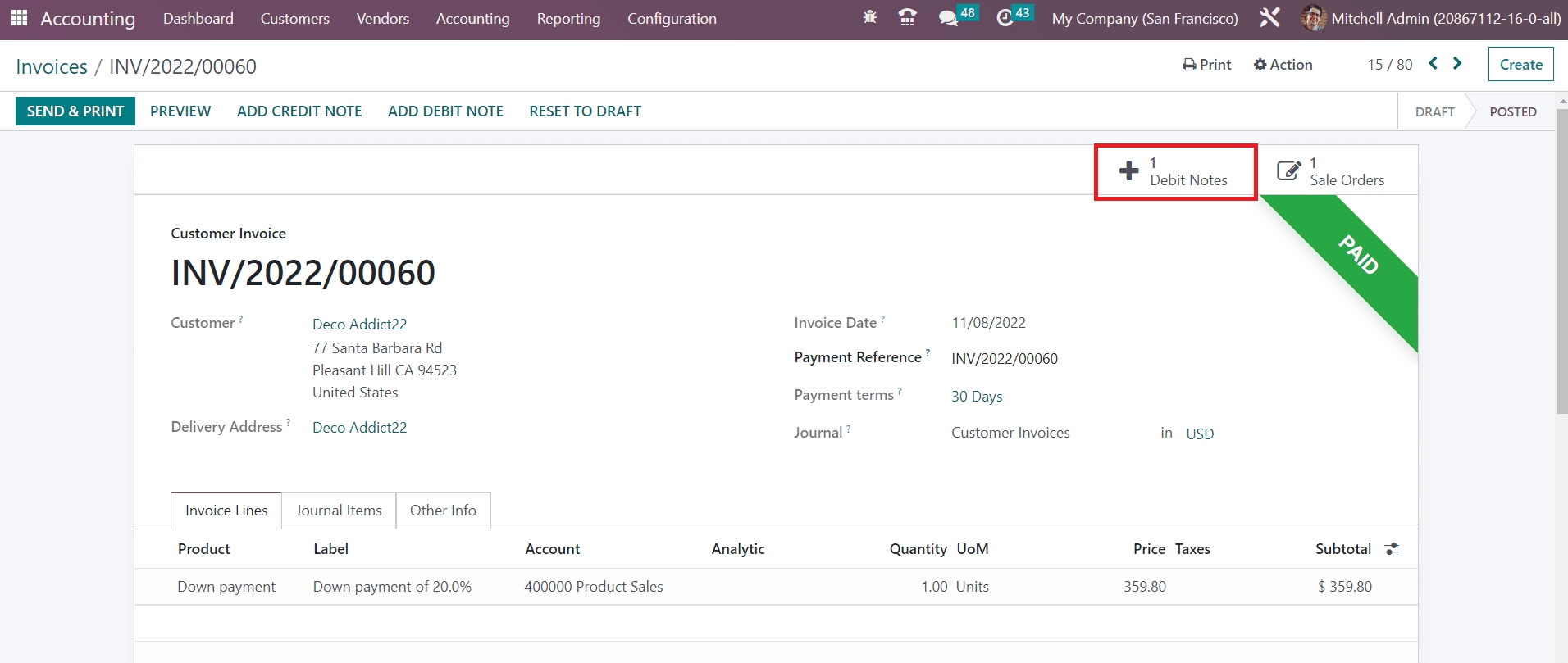Screen dimensions: 1568x663
Task: Click the debug bug icon
Action: click(870, 17)
